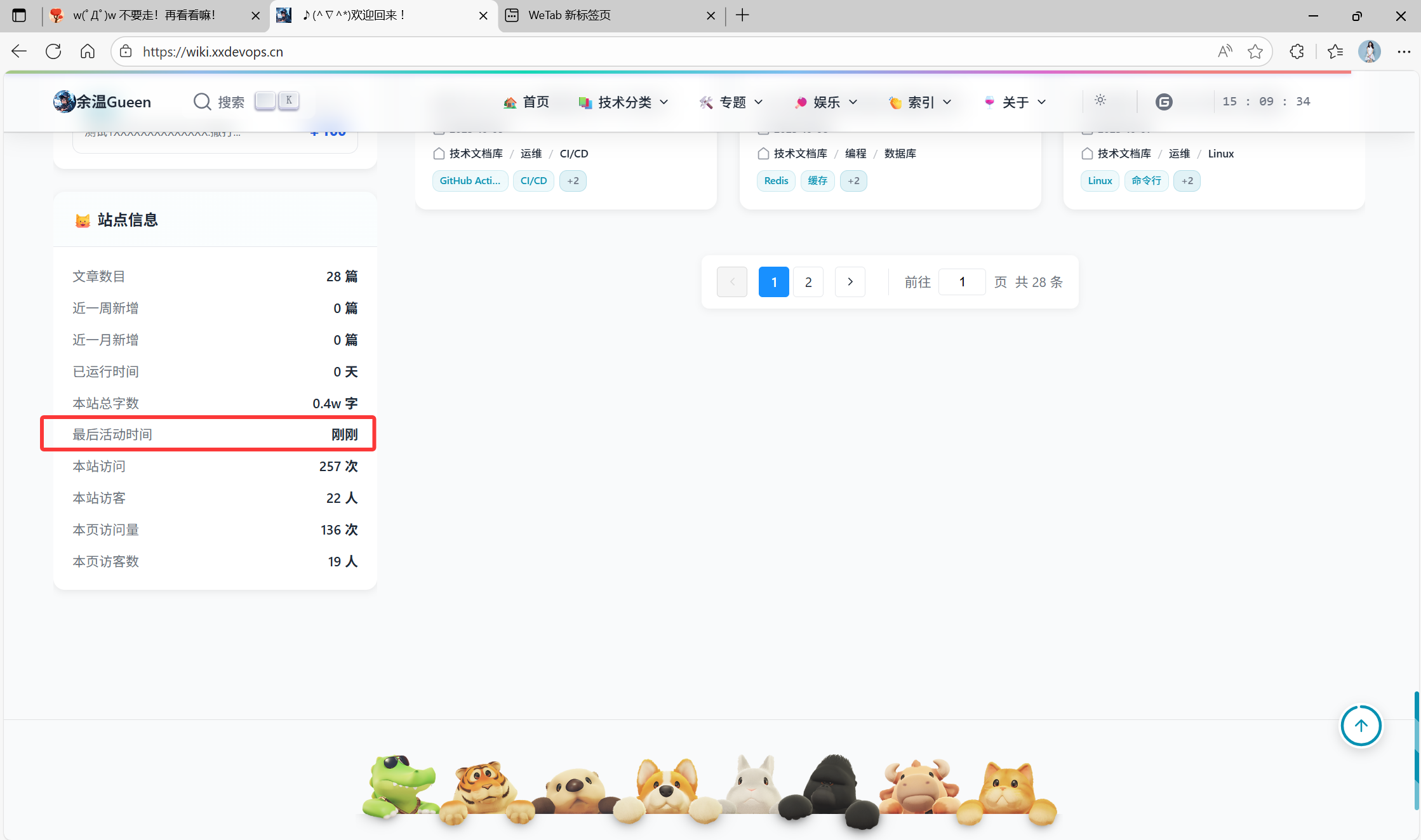Open the circular G icon in navbar
1421x840 pixels.
1163,102
